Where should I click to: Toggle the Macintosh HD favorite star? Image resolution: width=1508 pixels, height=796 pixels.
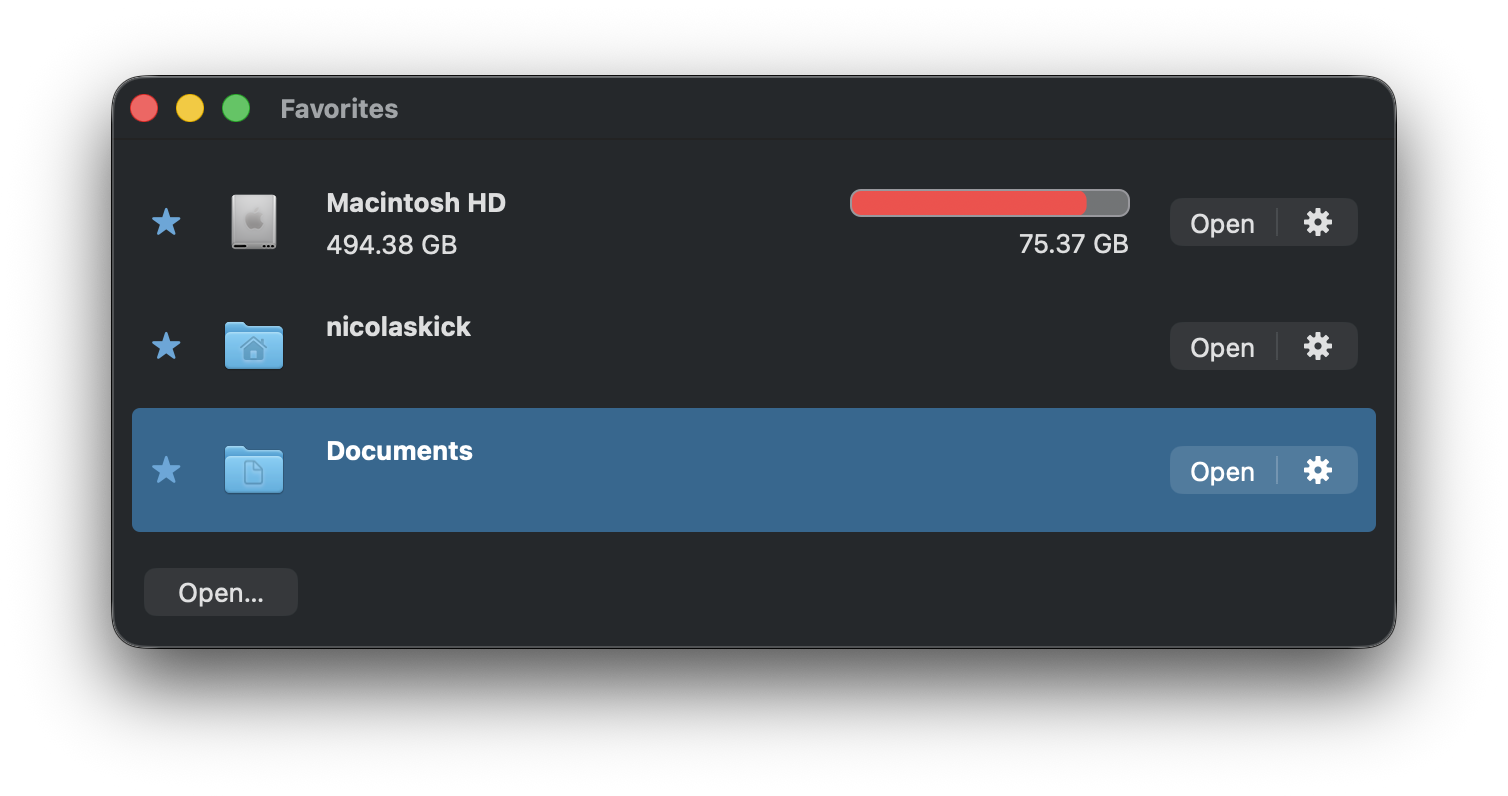pyautogui.click(x=166, y=222)
